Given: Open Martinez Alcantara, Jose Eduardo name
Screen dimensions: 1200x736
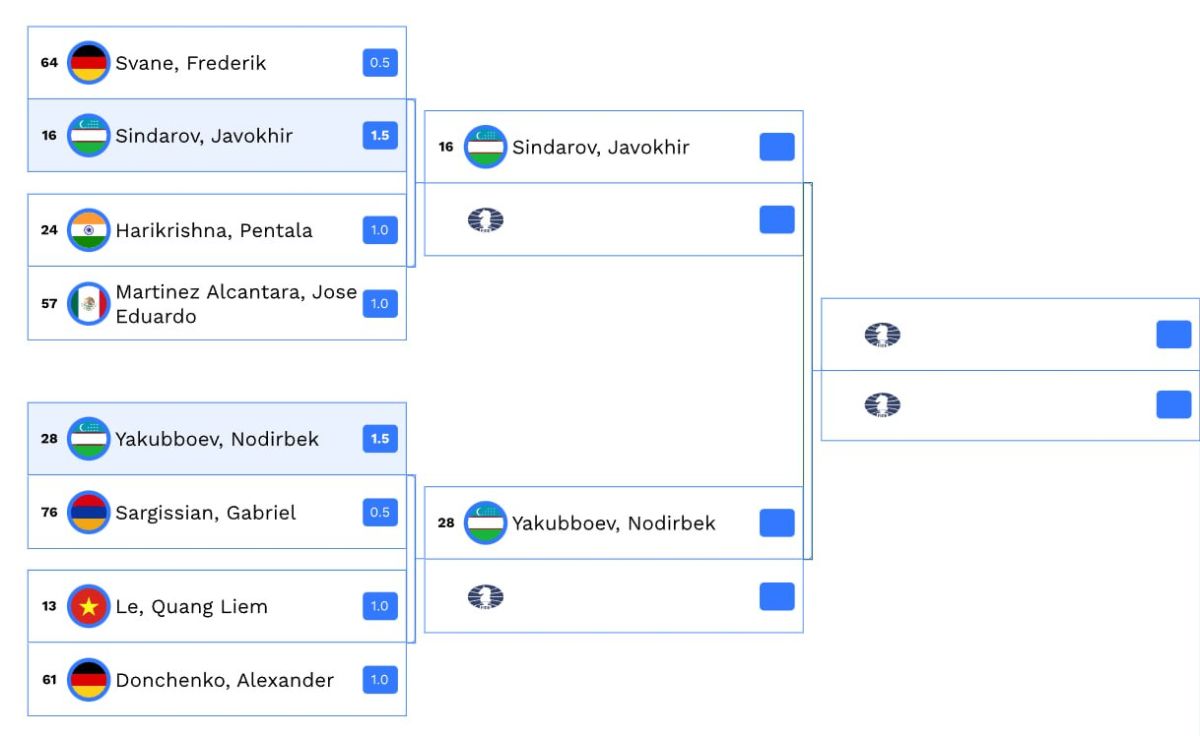Looking at the screenshot, I should (236, 304).
